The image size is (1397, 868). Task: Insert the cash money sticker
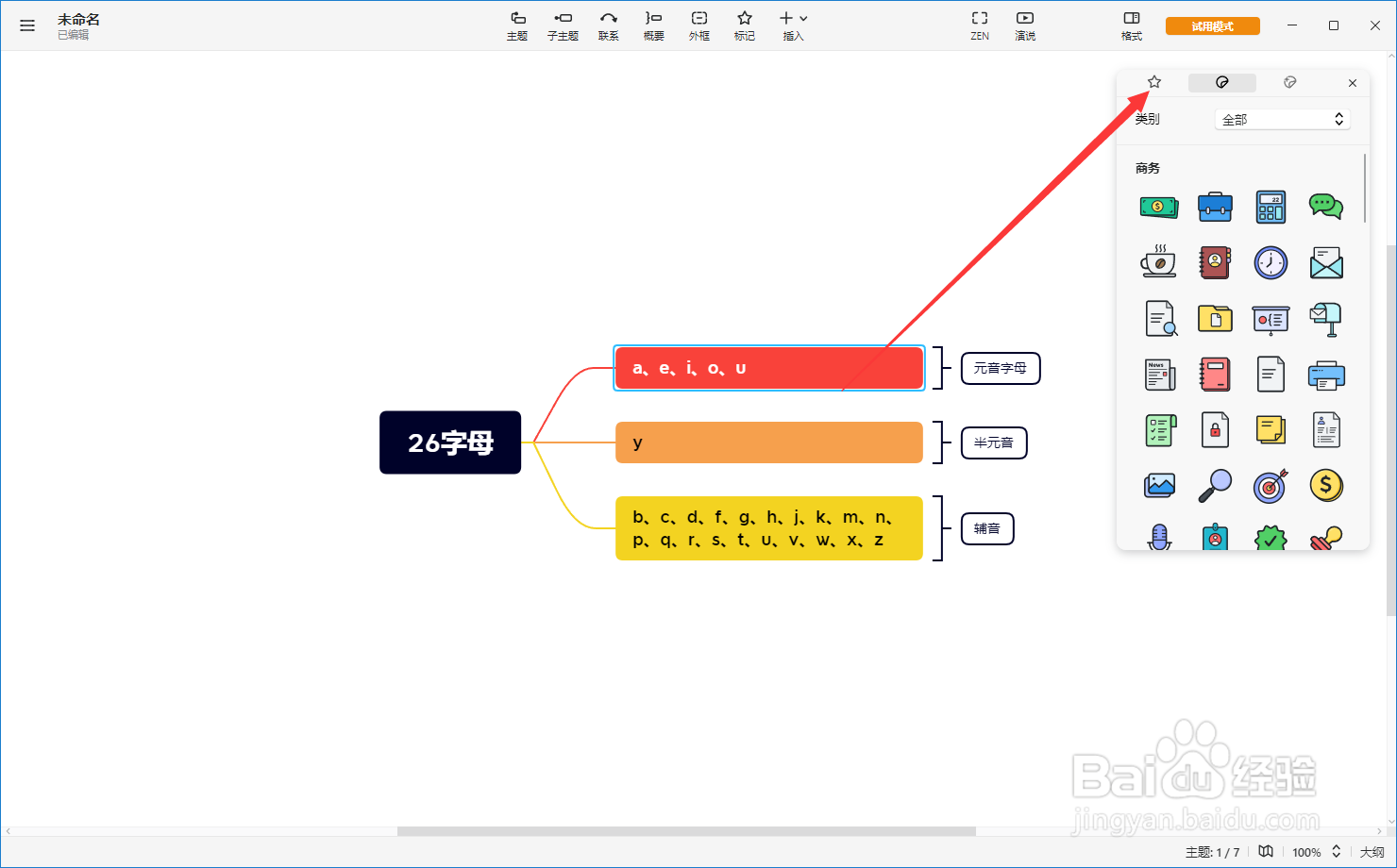pos(1159,207)
